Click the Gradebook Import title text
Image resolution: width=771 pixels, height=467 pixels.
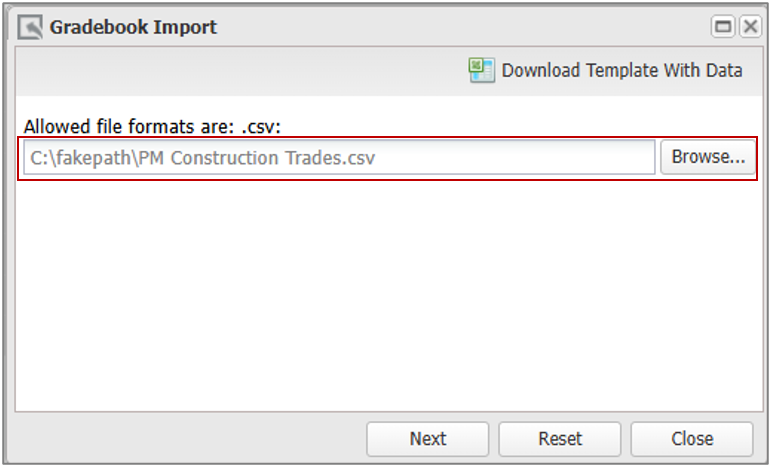pos(133,27)
